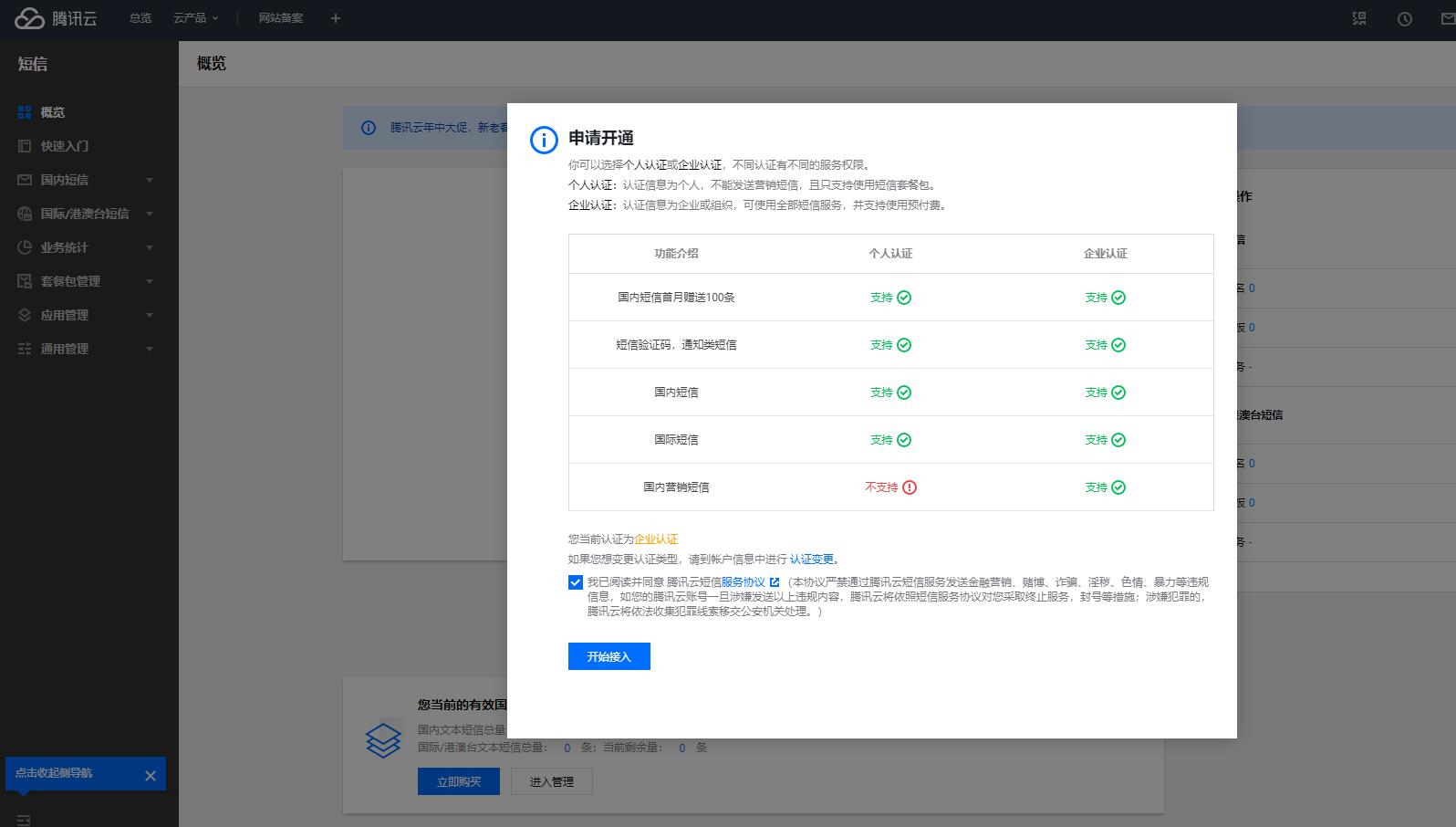Click the sidebar collapse icon at bottom left
1456x827 pixels.
point(25,820)
